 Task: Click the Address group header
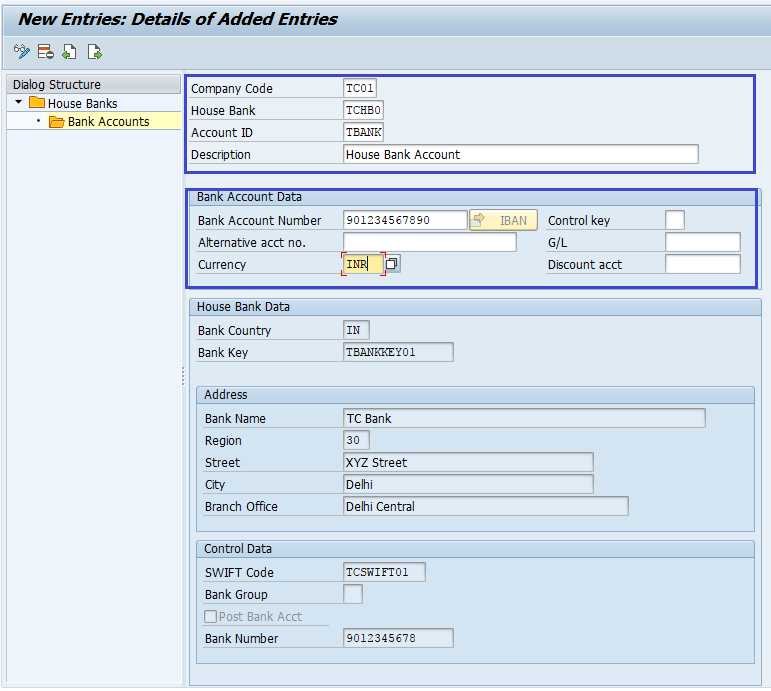(x=475, y=395)
